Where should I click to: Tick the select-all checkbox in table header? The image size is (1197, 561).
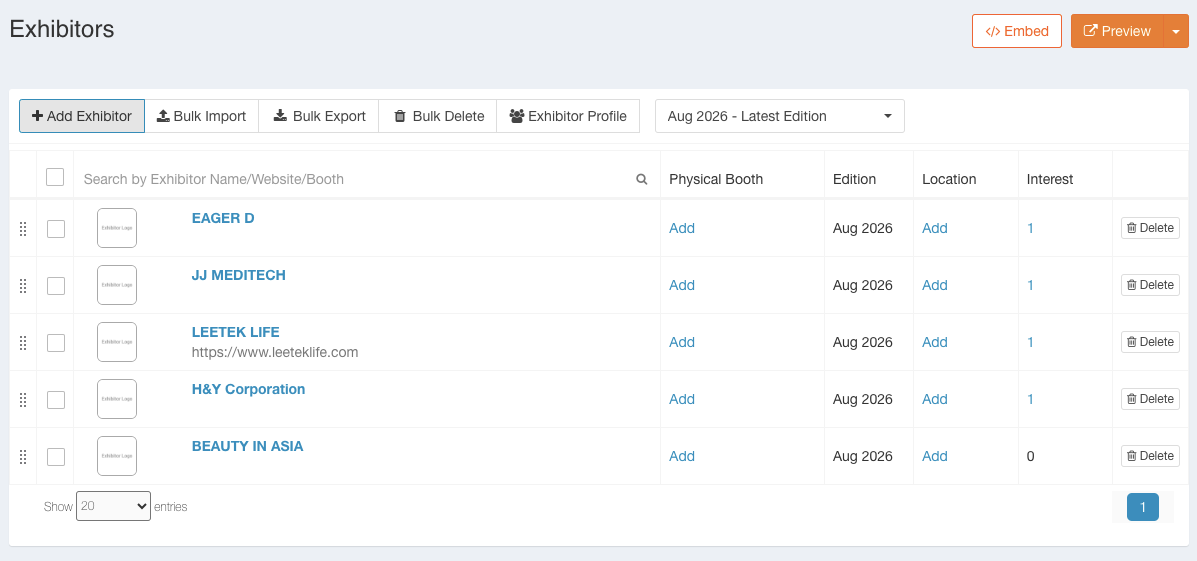55,177
